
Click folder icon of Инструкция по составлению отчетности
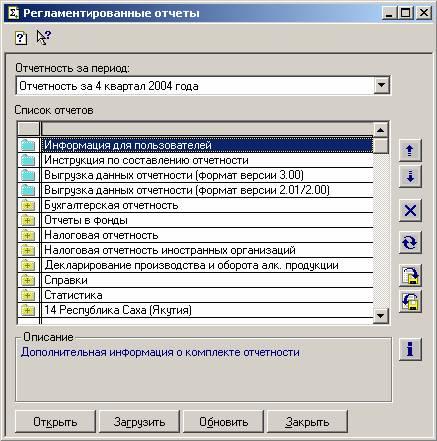(x=28, y=160)
